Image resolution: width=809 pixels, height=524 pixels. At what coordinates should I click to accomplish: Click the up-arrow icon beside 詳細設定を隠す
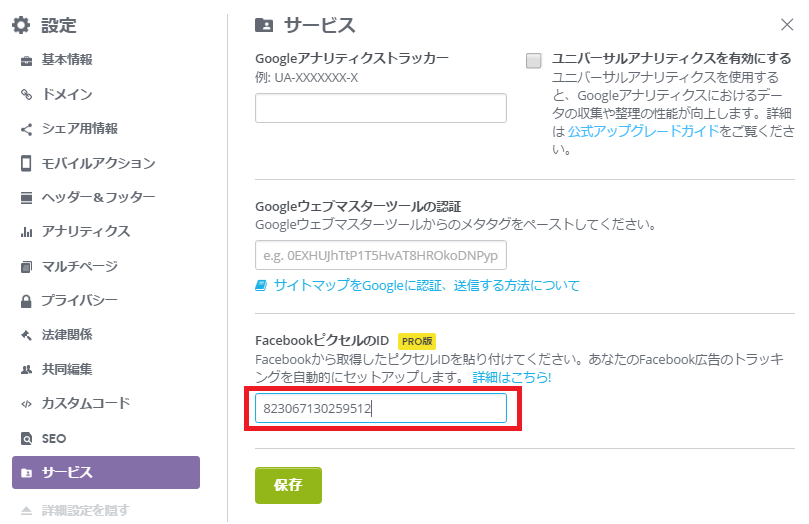[x=26, y=511]
